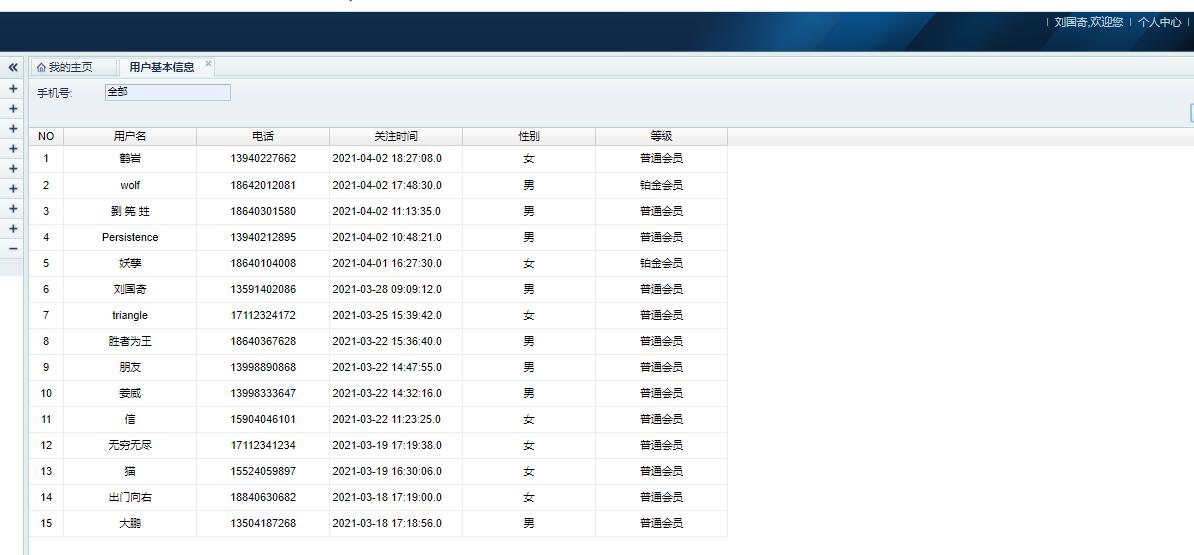This screenshot has width=1194, height=555.
Task: Click the double-chevron sidebar toggle icon
Action: (x=13, y=67)
